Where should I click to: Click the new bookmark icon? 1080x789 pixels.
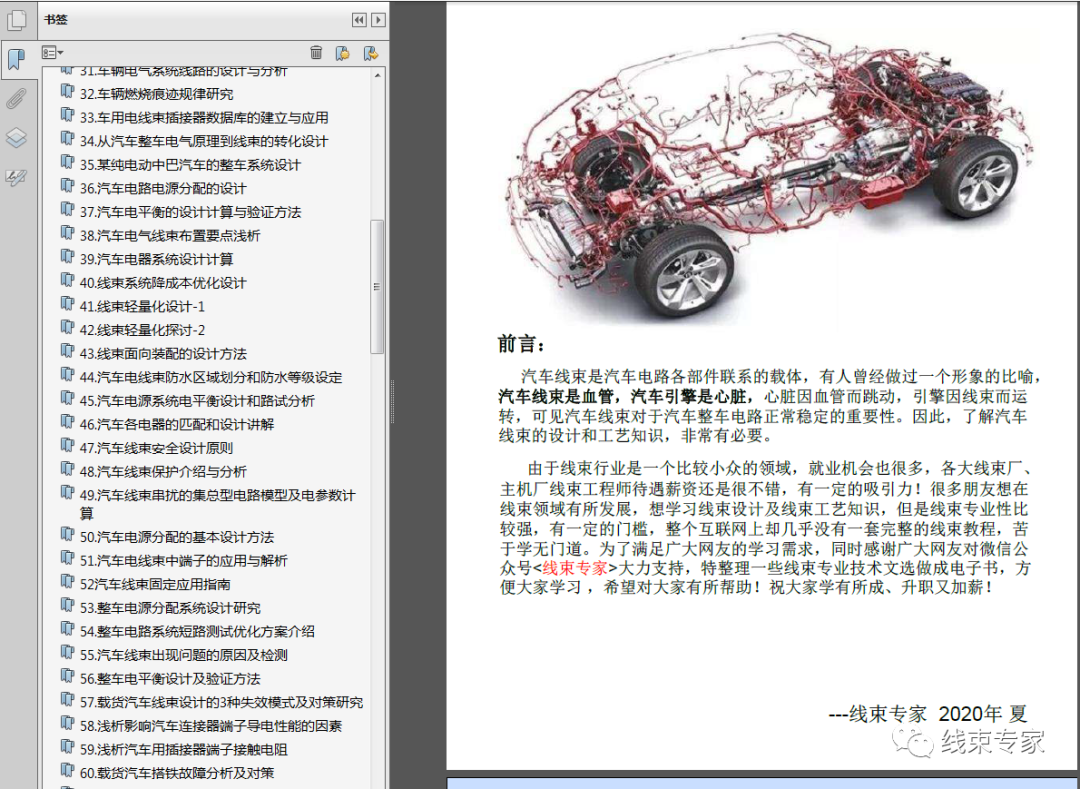[342, 52]
